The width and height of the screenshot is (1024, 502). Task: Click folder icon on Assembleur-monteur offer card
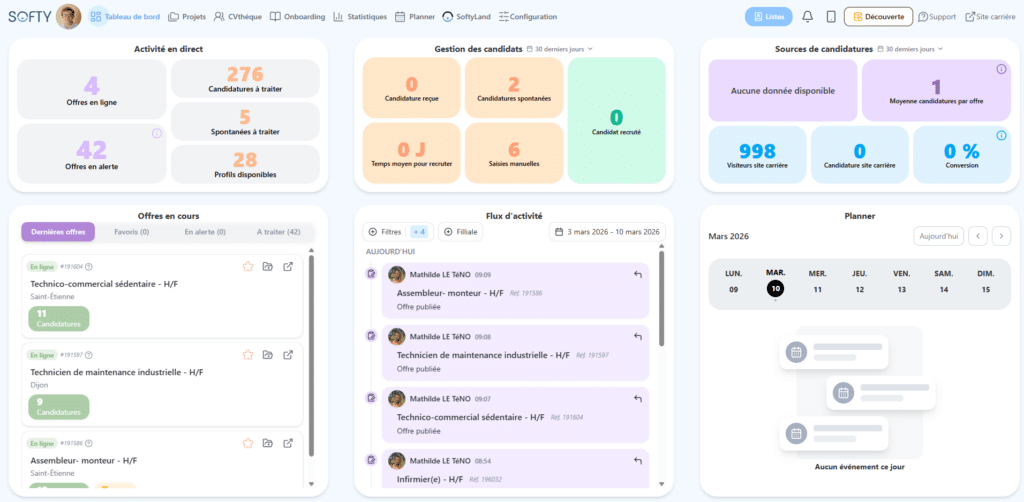[268, 443]
